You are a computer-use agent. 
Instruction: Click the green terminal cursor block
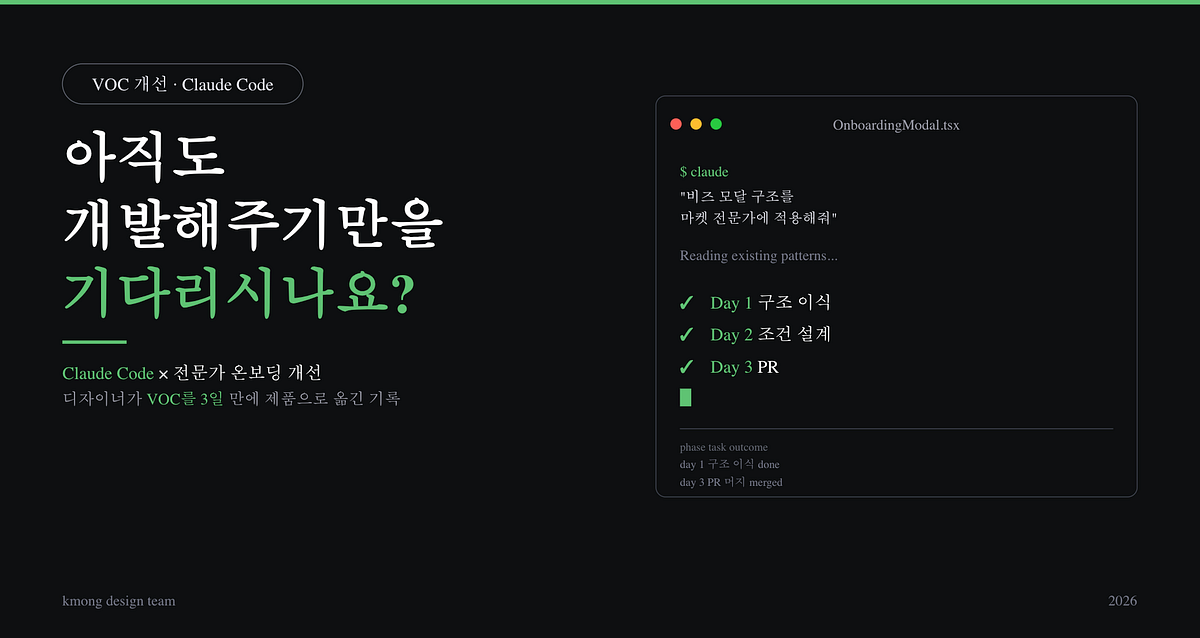[685, 397]
